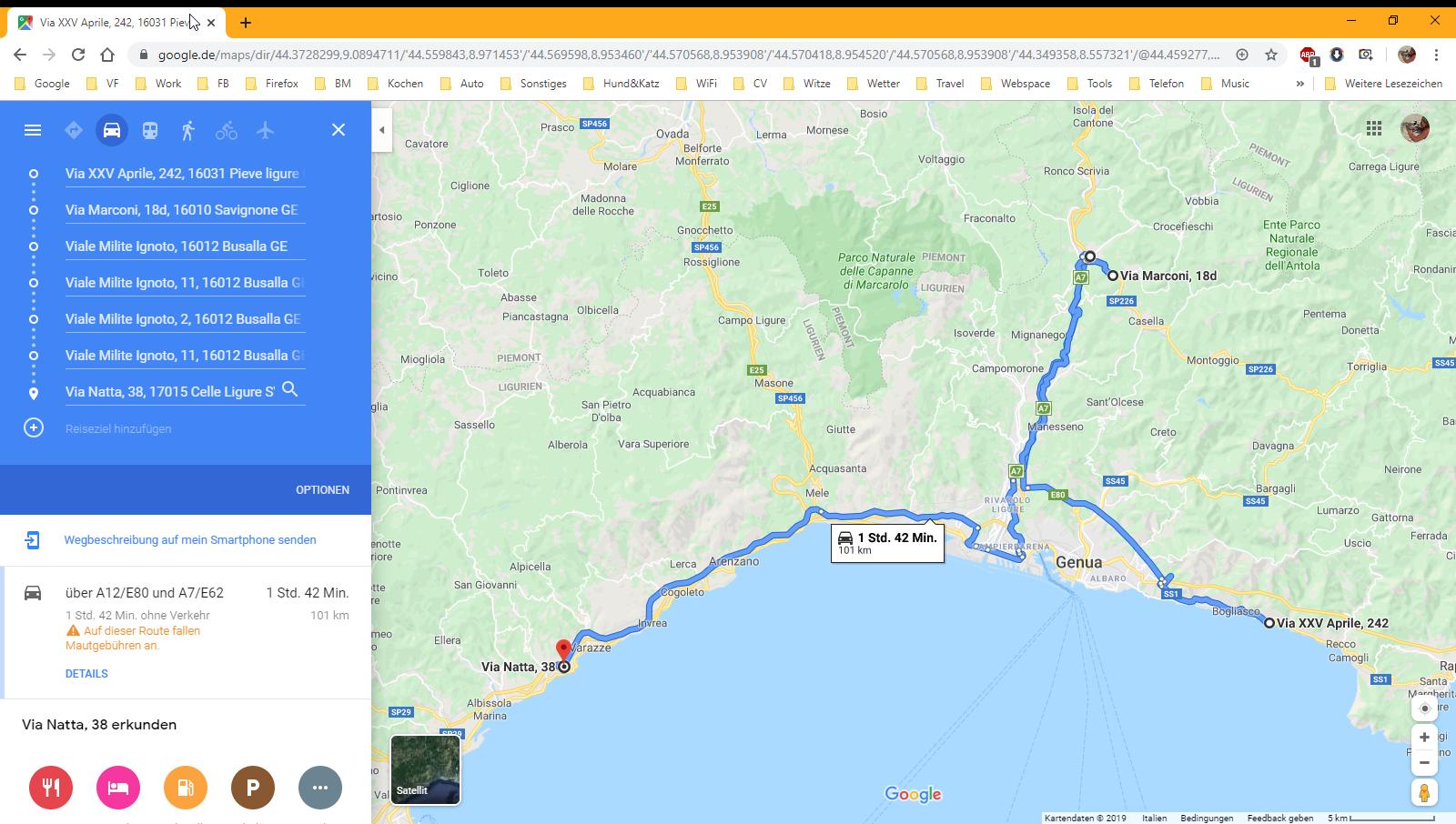Toggle the Satellit map layer thumbnail

tap(425, 769)
